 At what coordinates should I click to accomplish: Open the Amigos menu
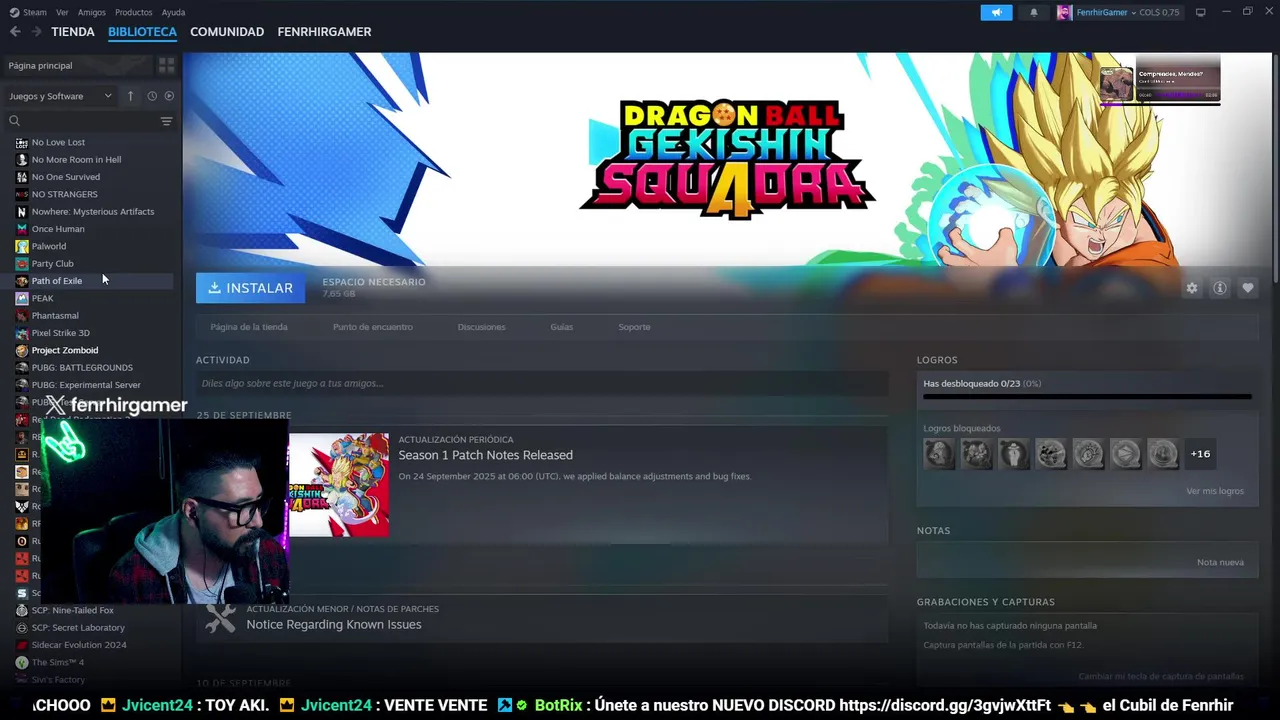pyautogui.click(x=92, y=12)
